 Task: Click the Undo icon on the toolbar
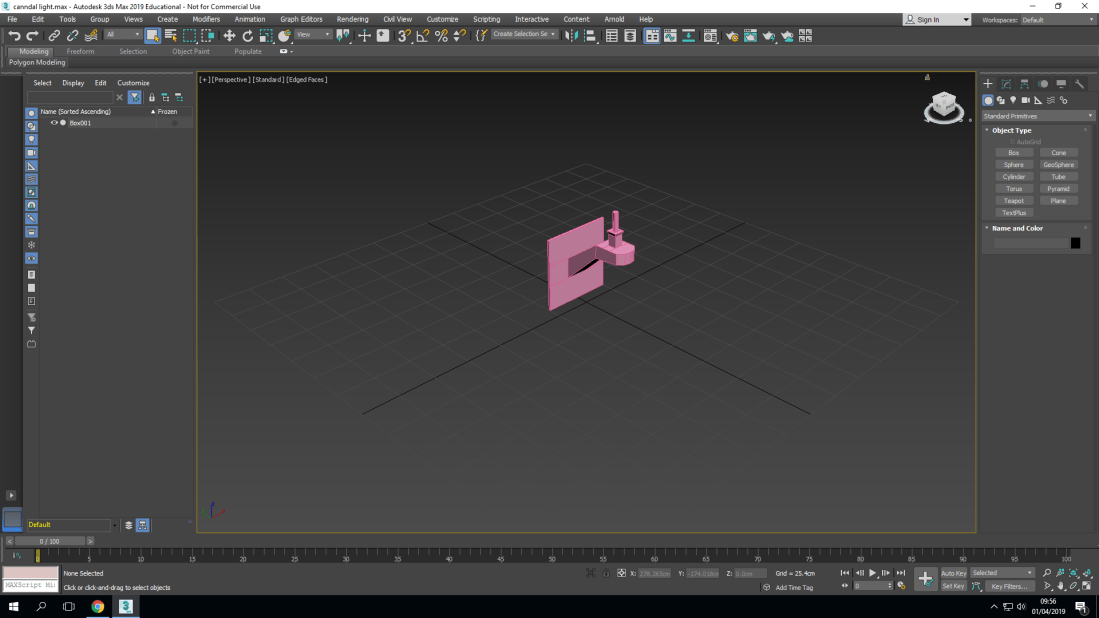pyautogui.click(x=13, y=36)
